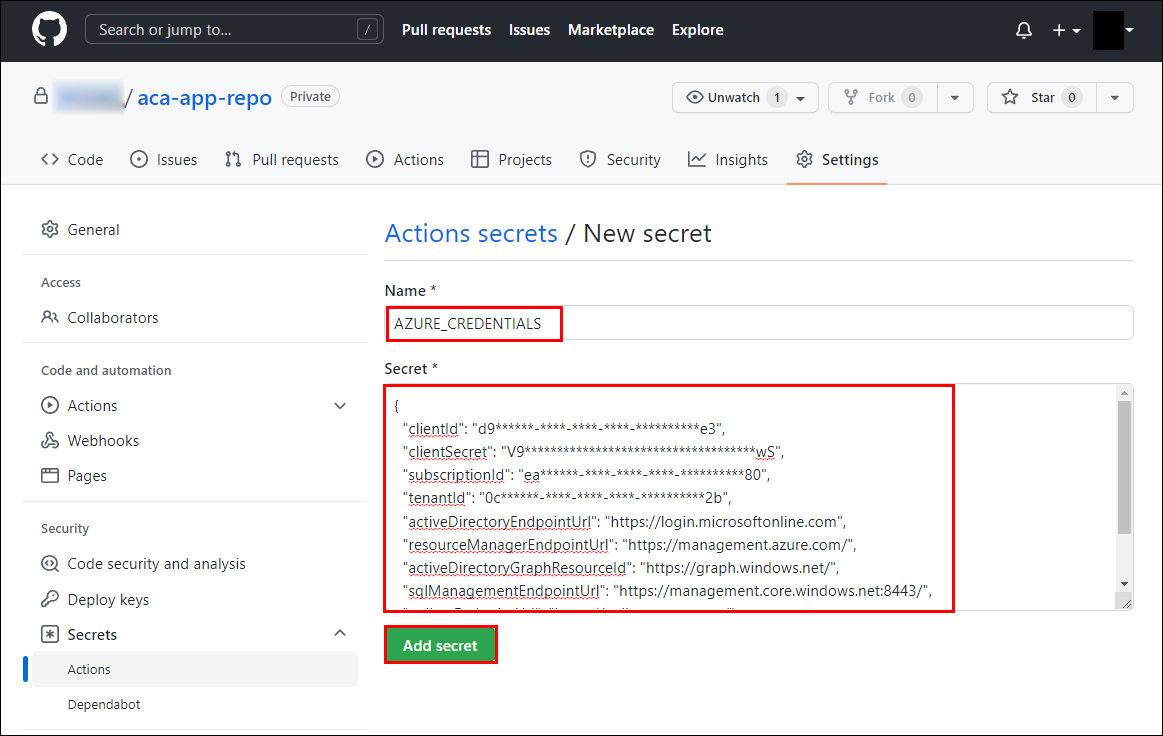Click the Code angle-brackets icon
1163x736 pixels.
[x=50, y=160]
